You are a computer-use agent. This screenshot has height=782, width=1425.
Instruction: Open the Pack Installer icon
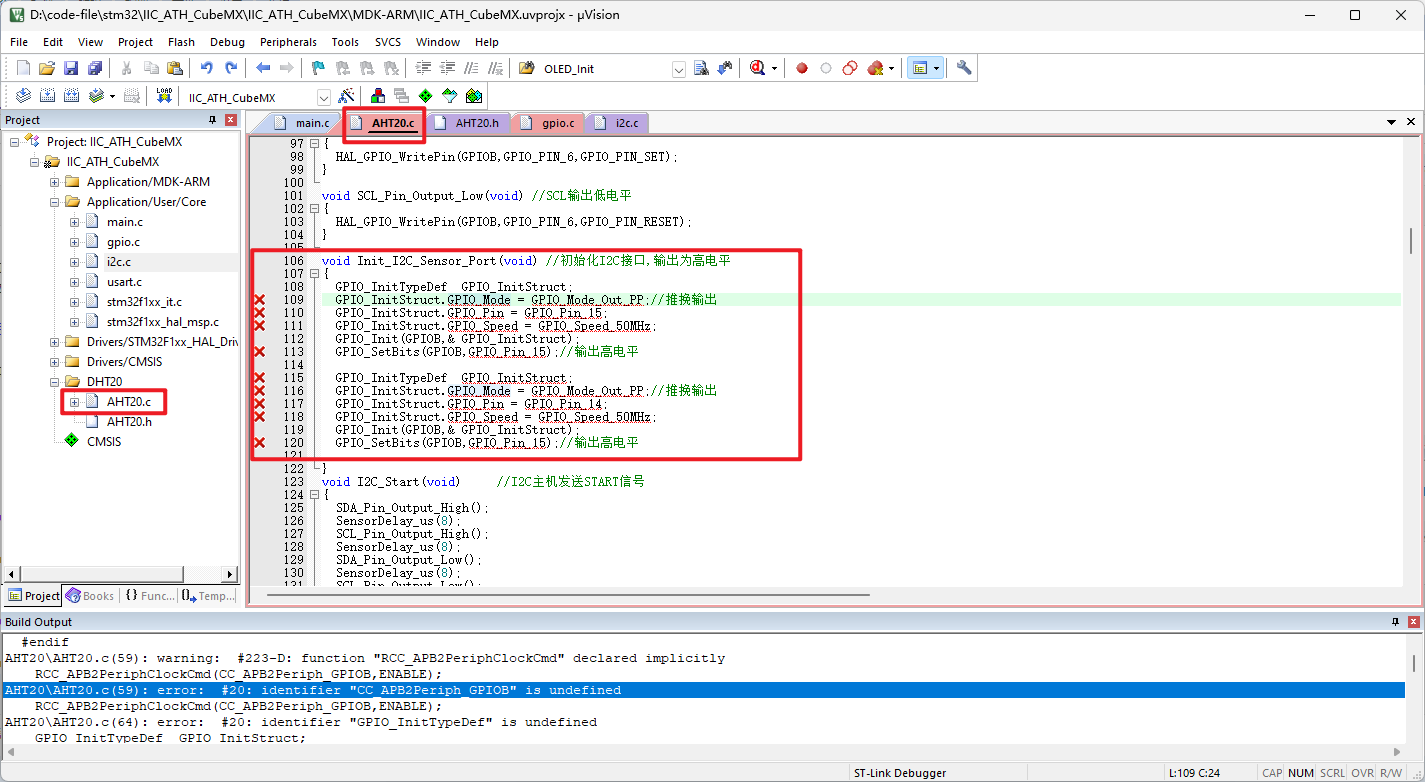pos(474,96)
